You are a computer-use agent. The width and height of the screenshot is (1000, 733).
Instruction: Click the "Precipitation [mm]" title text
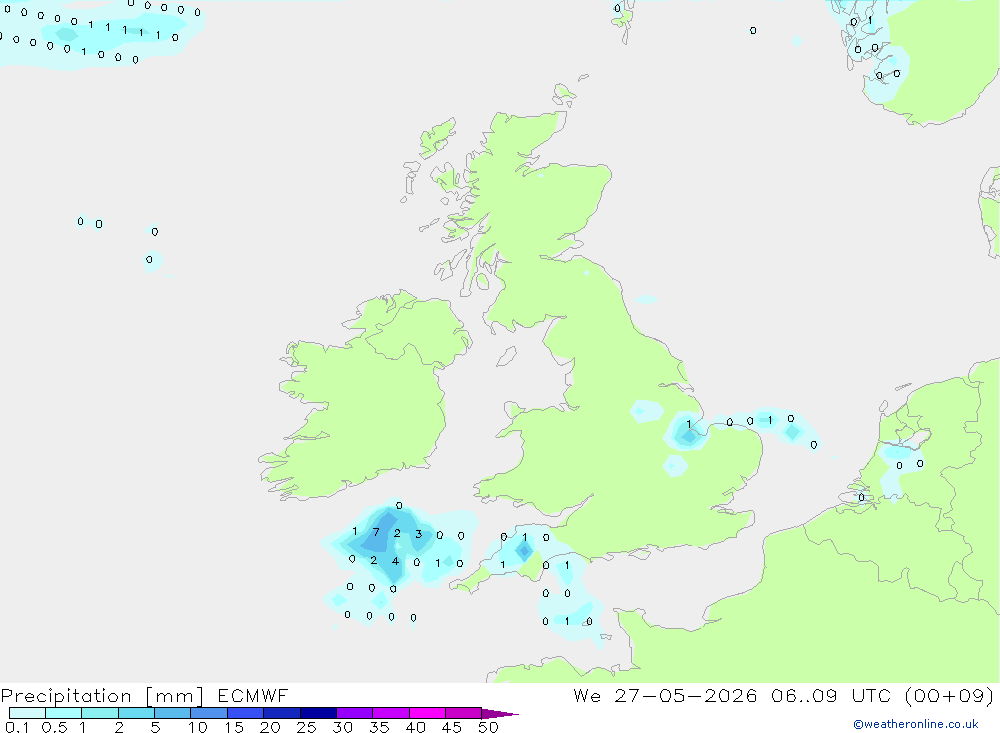[x=102, y=696]
